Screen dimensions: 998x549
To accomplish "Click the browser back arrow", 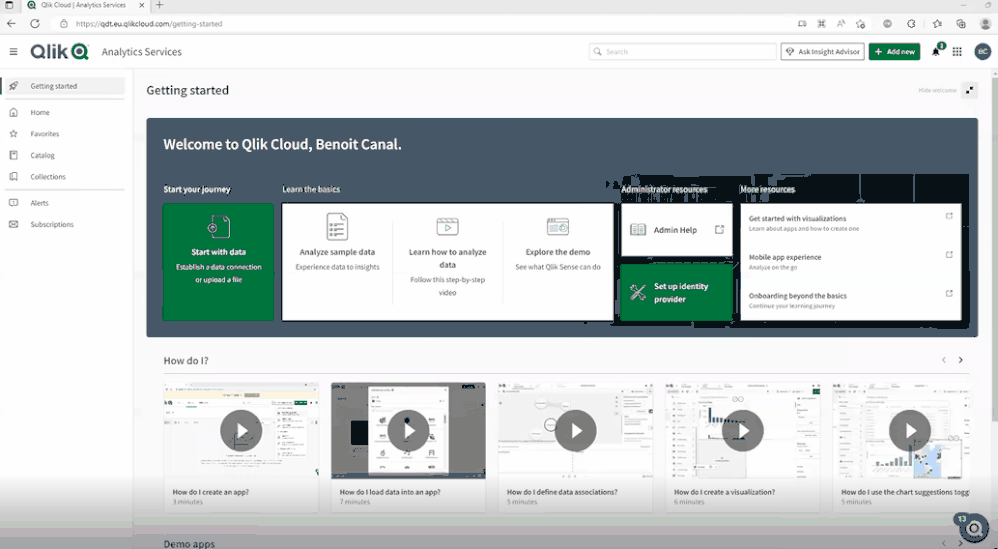I will pyautogui.click(x=11, y=24).
